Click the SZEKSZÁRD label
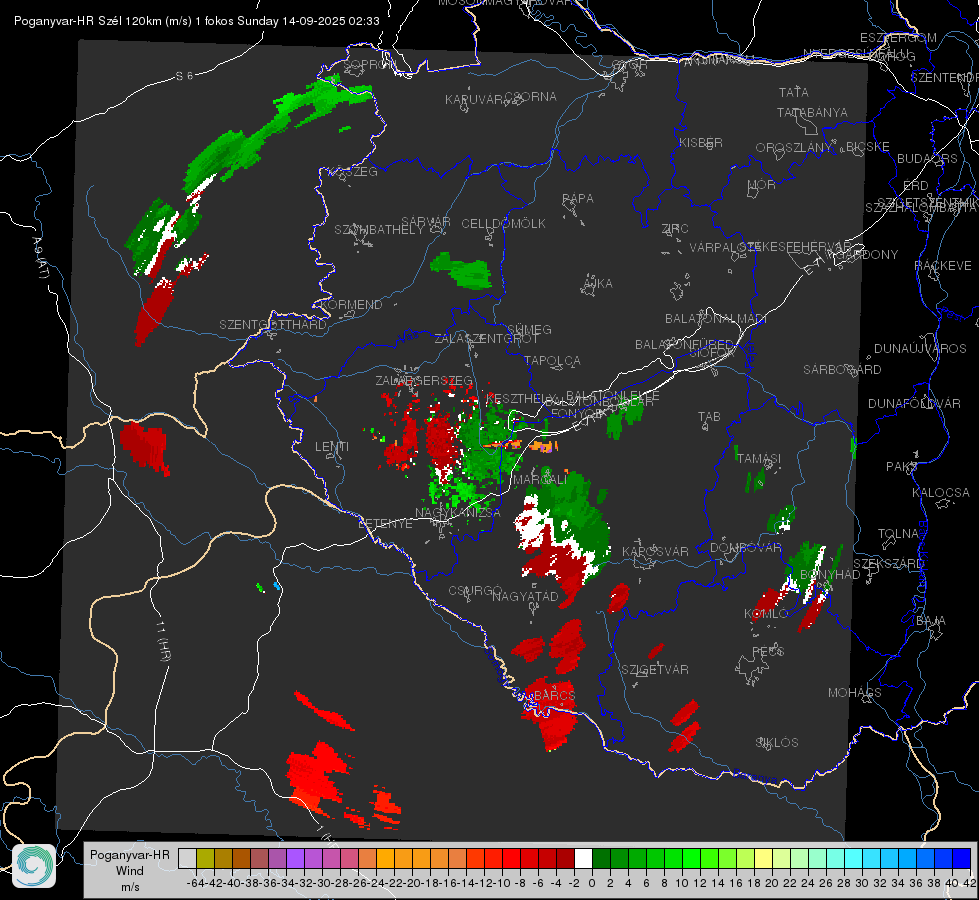This screenshot has height=900, width=979. point(888,564)
